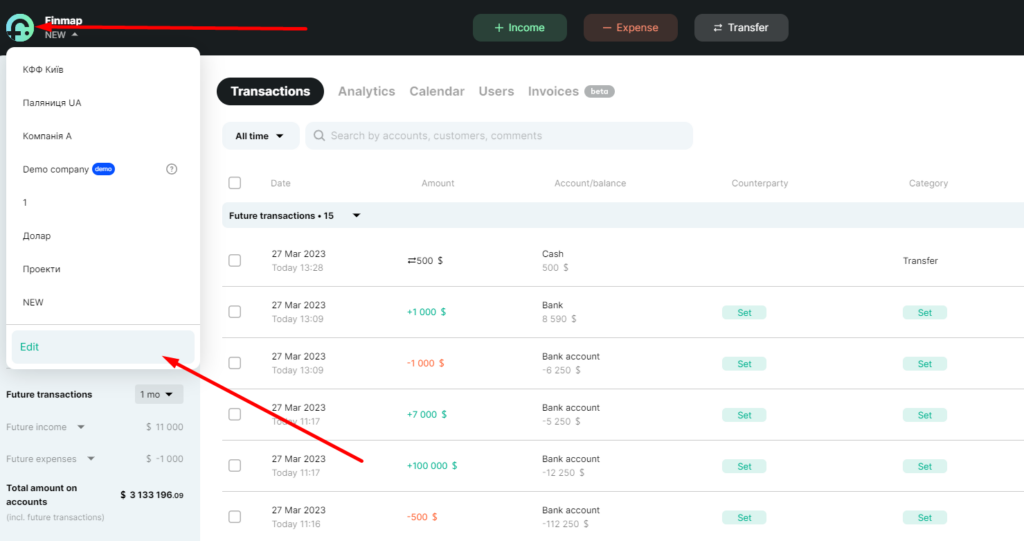1024x541 pixels.
Task: Open the 1 mo future period dropdown
Action: 159,394
